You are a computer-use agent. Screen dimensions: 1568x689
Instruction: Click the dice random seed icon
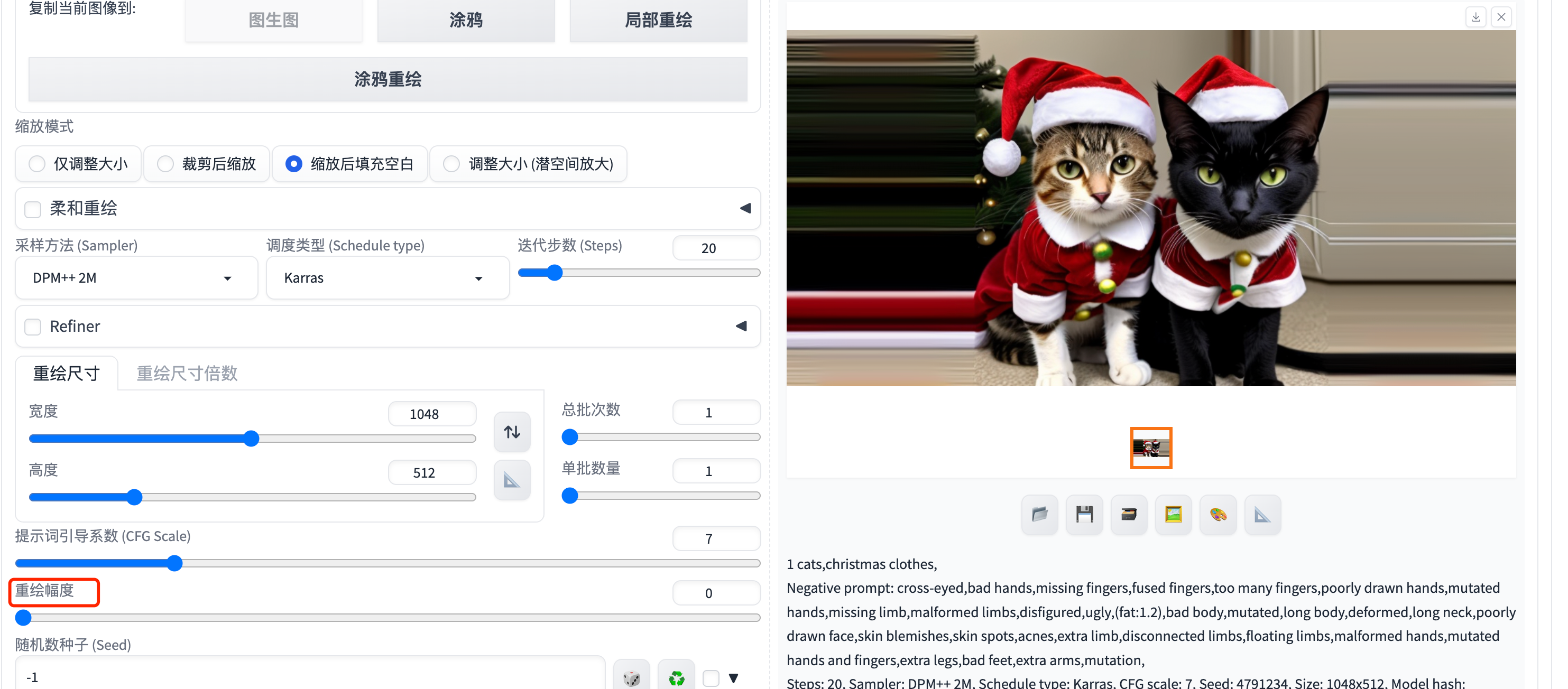pyautogui.click(x=631, y=677)
